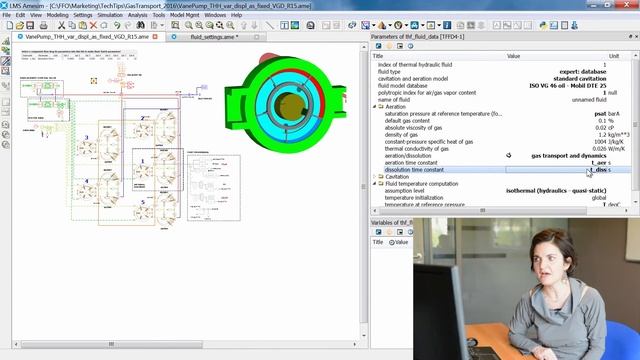
Task: Click the green Undo arrow icon
Action: tap(117, 25)
